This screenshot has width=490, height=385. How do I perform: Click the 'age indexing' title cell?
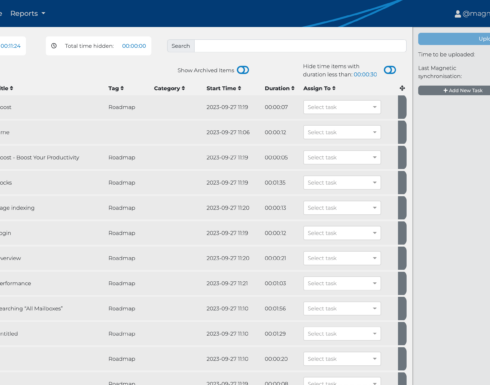[17, 208]
